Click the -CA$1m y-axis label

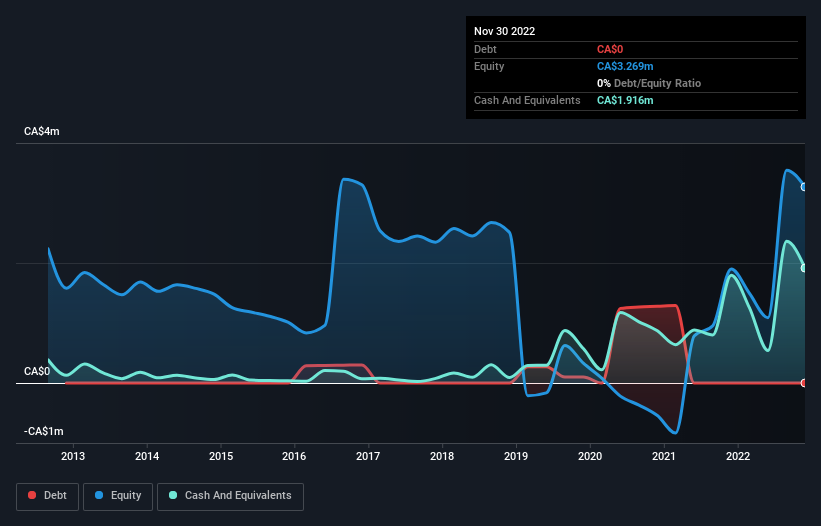[x=43, y=431]
